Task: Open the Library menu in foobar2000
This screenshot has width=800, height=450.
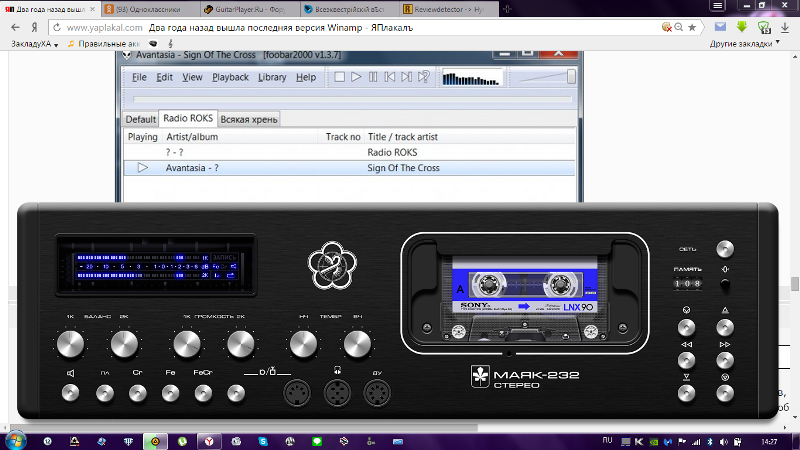Action: [272, 77]
